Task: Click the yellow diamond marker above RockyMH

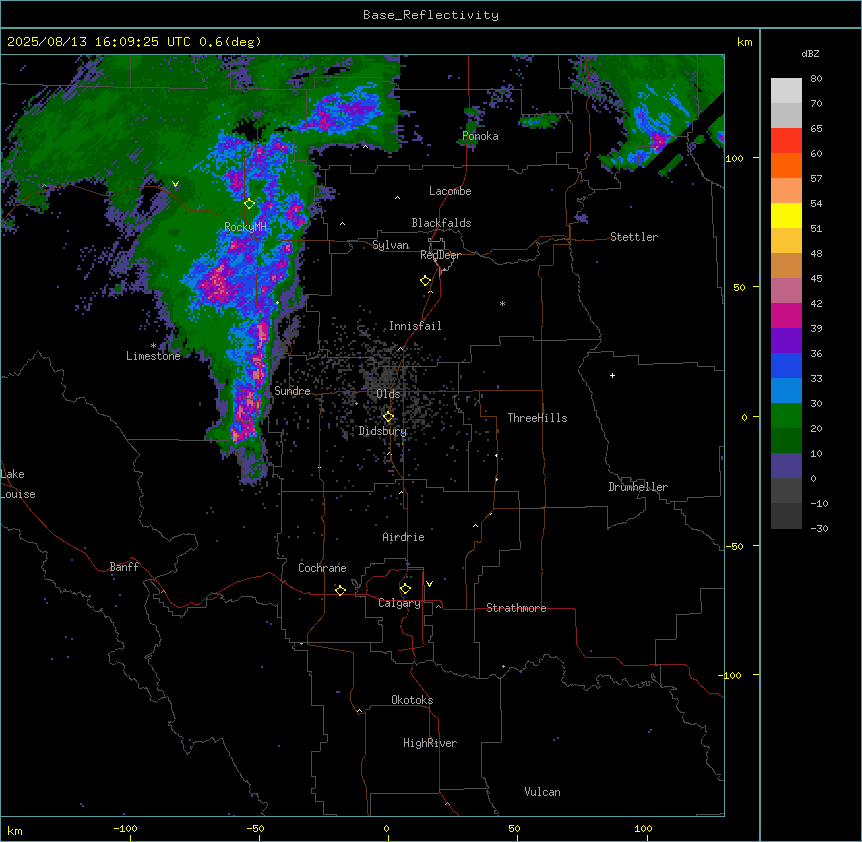Action: [x=249, y=204]
